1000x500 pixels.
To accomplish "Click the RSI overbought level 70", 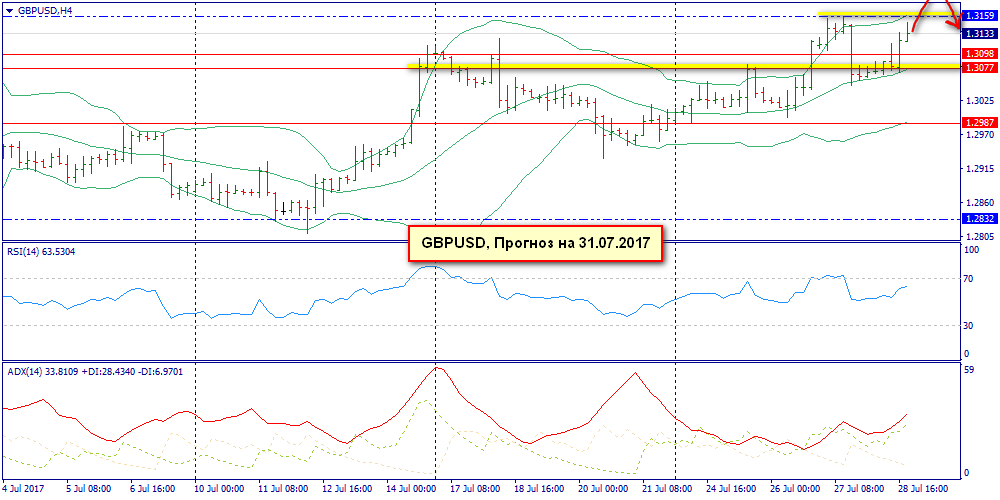I will 969,279.
